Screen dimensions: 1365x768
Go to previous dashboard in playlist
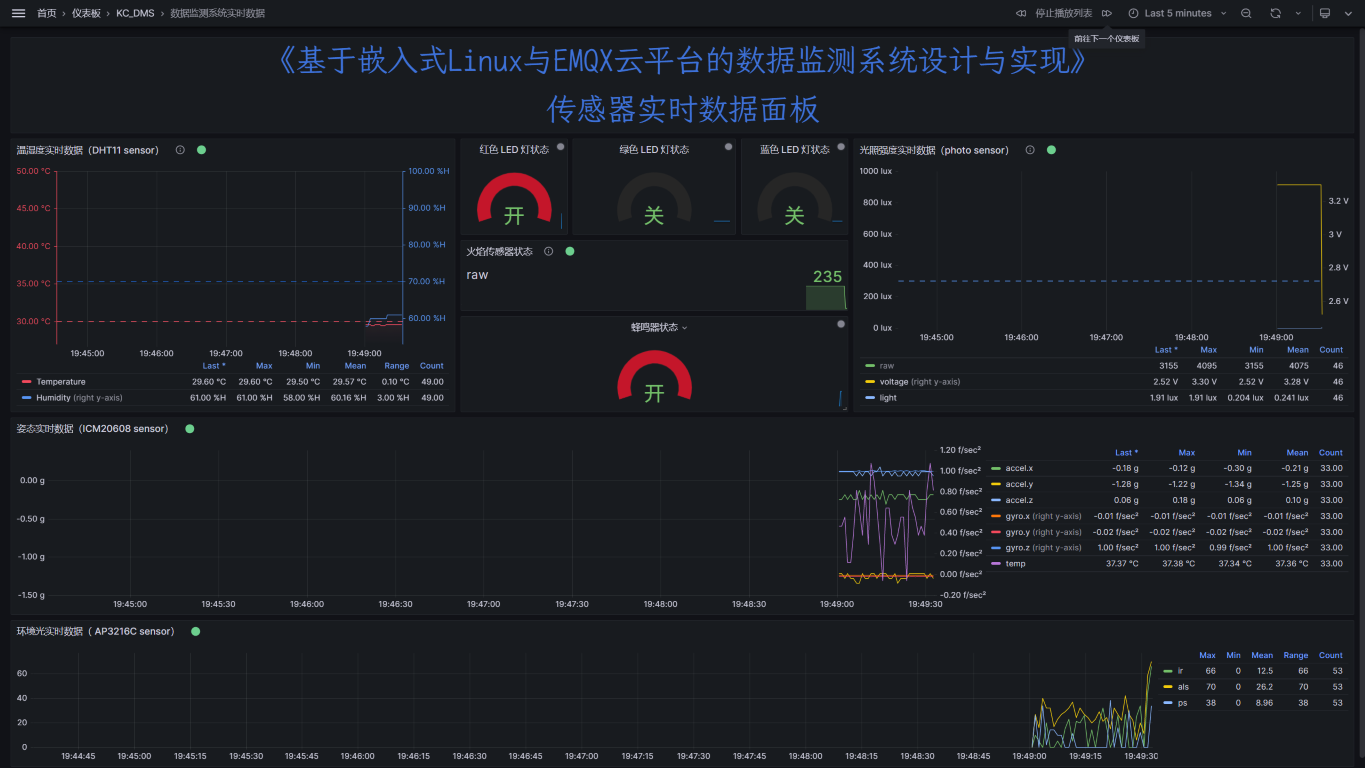point(1020,13)
